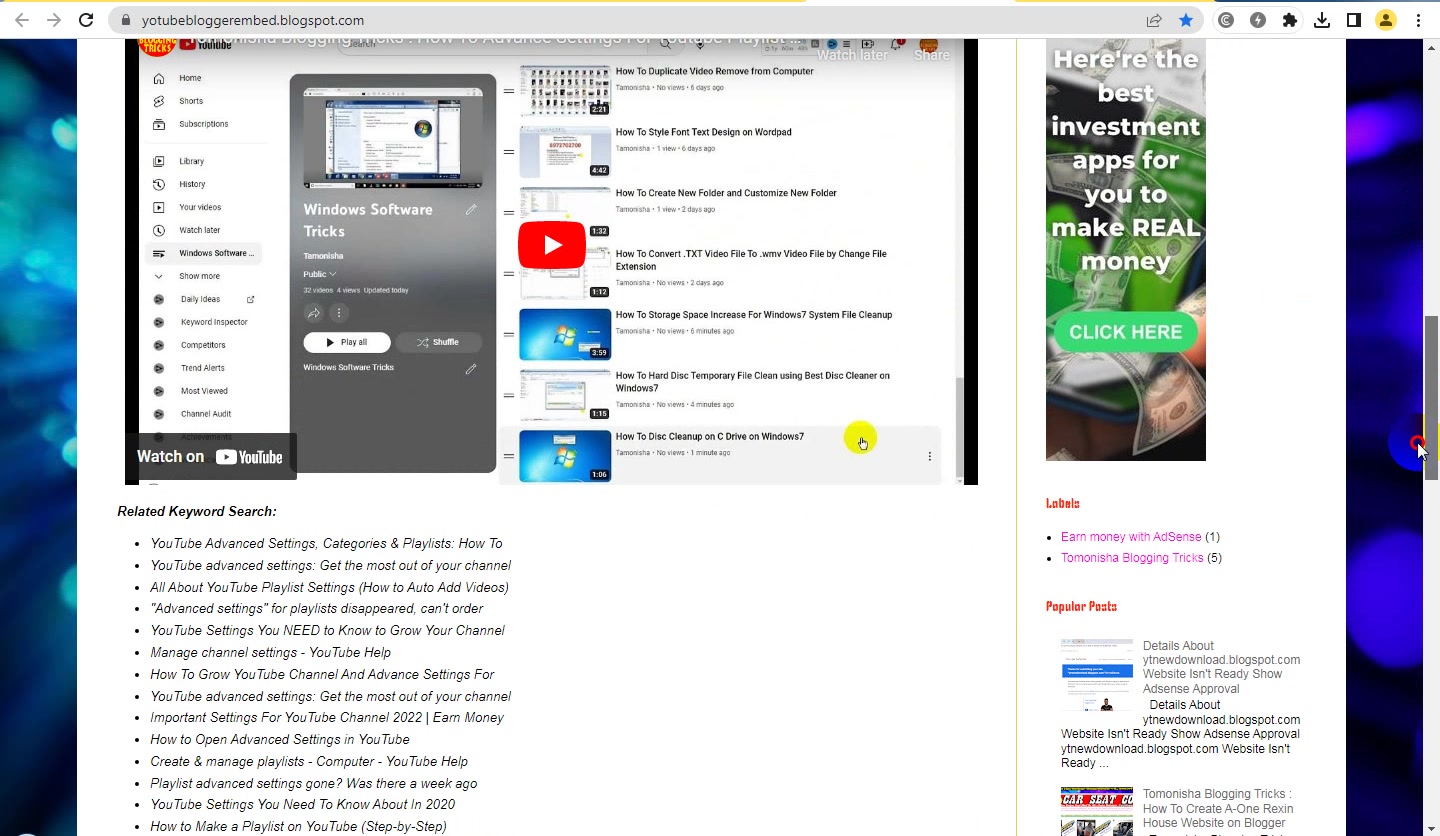This screenshot has height=836, width=1440.
Task: Click the CLICK HERE ad button
Action: tap(1126, 332)
